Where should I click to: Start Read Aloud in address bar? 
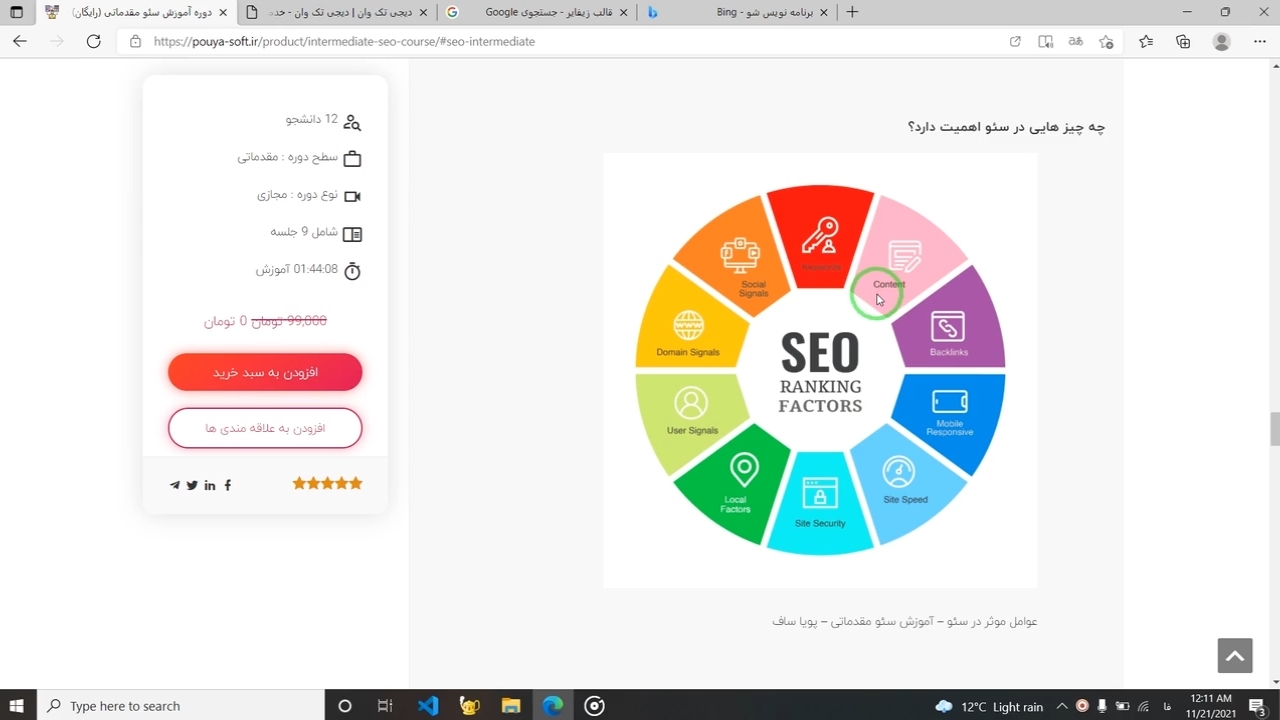(1045, 42)
